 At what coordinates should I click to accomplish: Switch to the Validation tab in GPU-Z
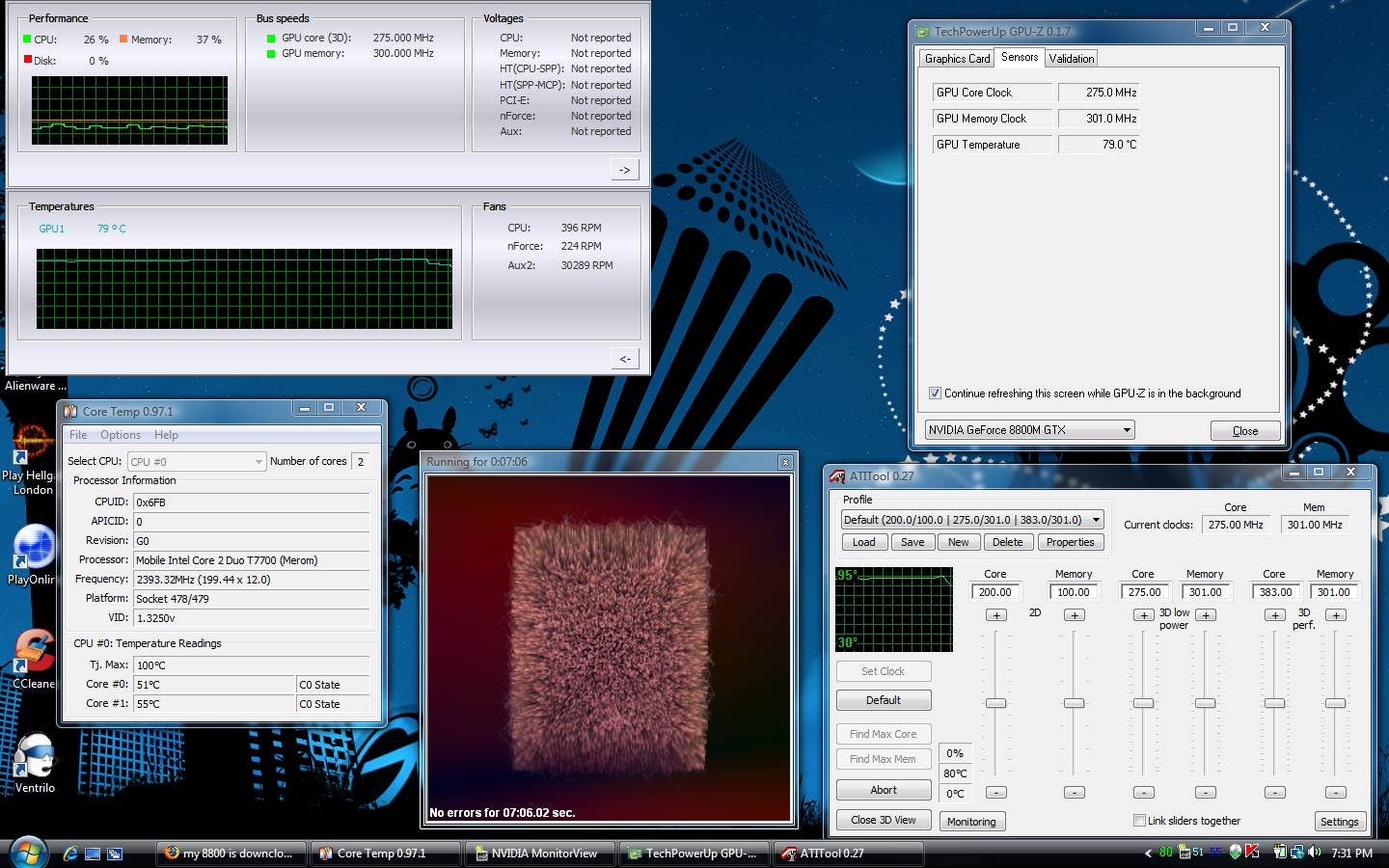[x=1072, y=59]
